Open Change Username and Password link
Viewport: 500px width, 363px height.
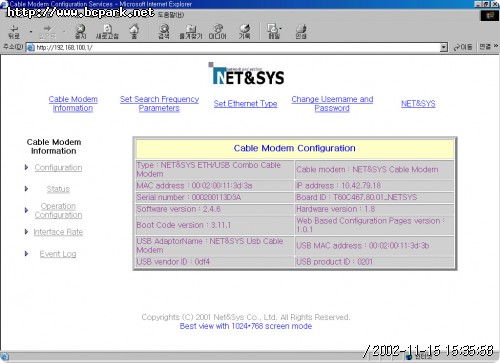click(x=332, y=104)
